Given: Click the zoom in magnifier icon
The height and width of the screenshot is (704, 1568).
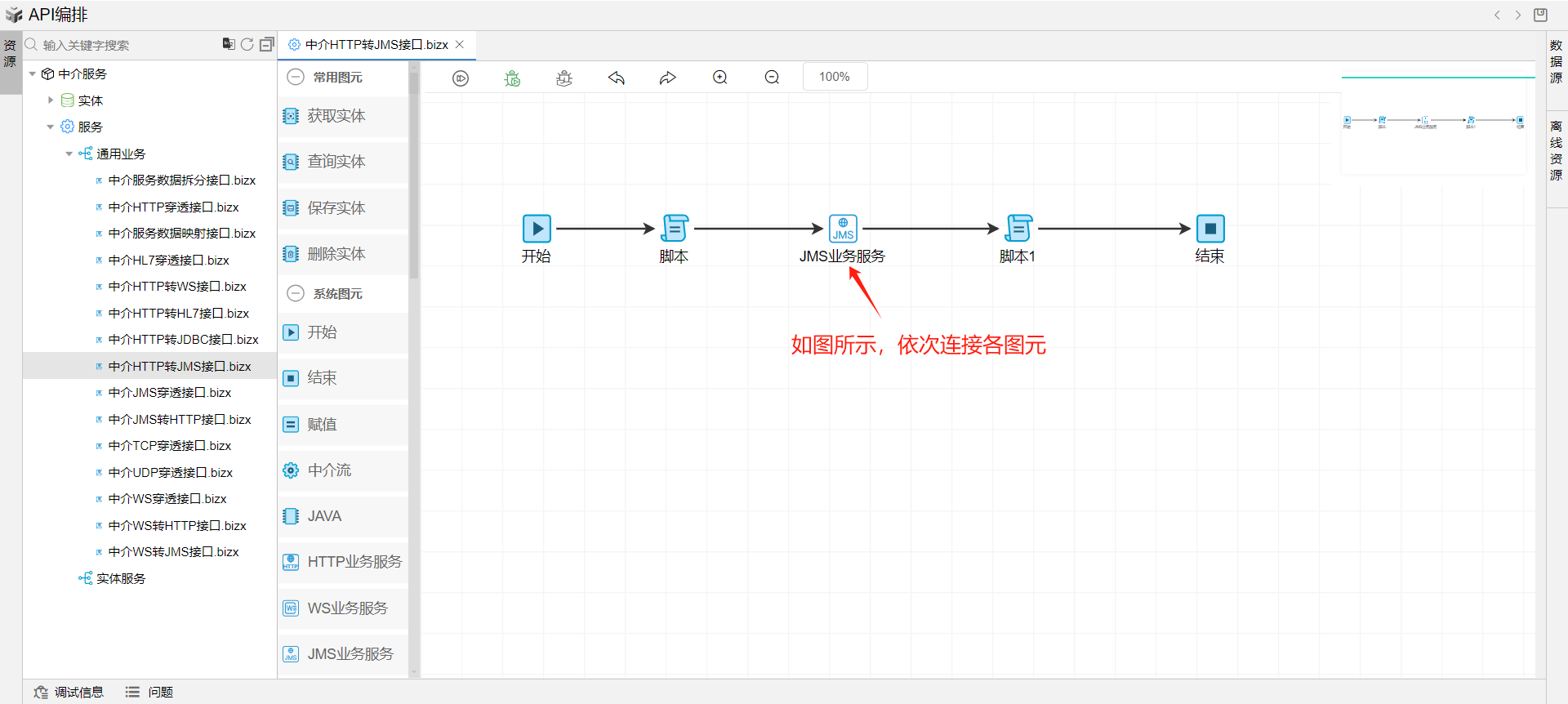Looking at the screenshot, I should click(720, 78).
